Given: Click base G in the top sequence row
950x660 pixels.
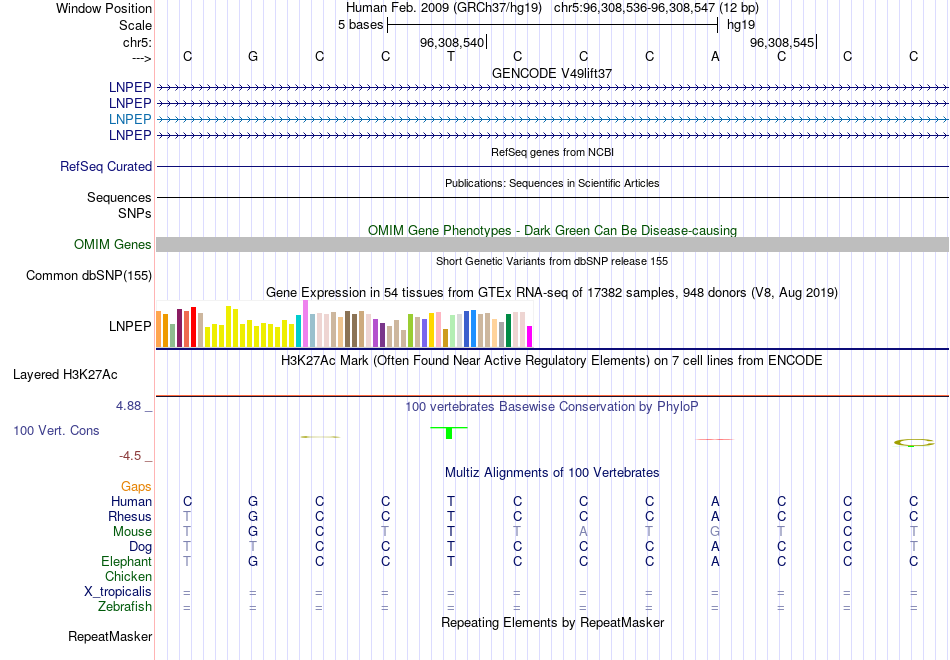Looking at the screenshot, I should pyautogui.click(x=253, y=56).
